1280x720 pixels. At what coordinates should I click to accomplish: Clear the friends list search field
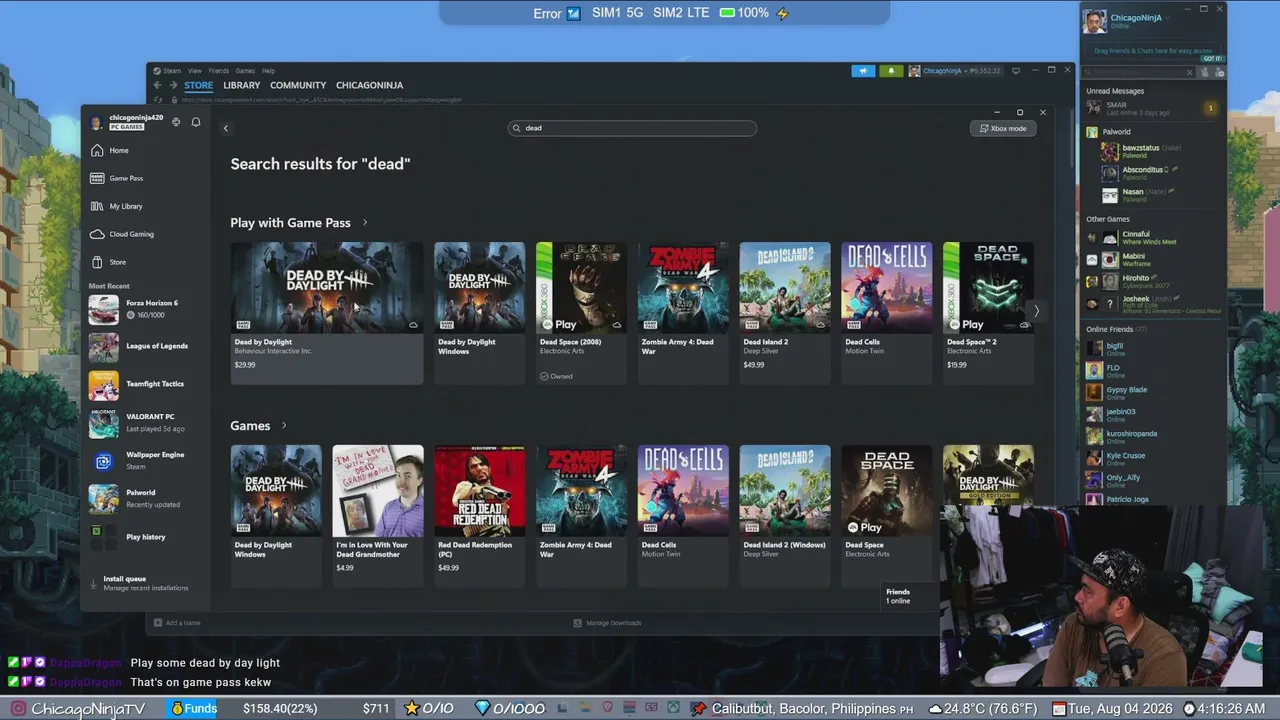click(x=1189, y=72)
